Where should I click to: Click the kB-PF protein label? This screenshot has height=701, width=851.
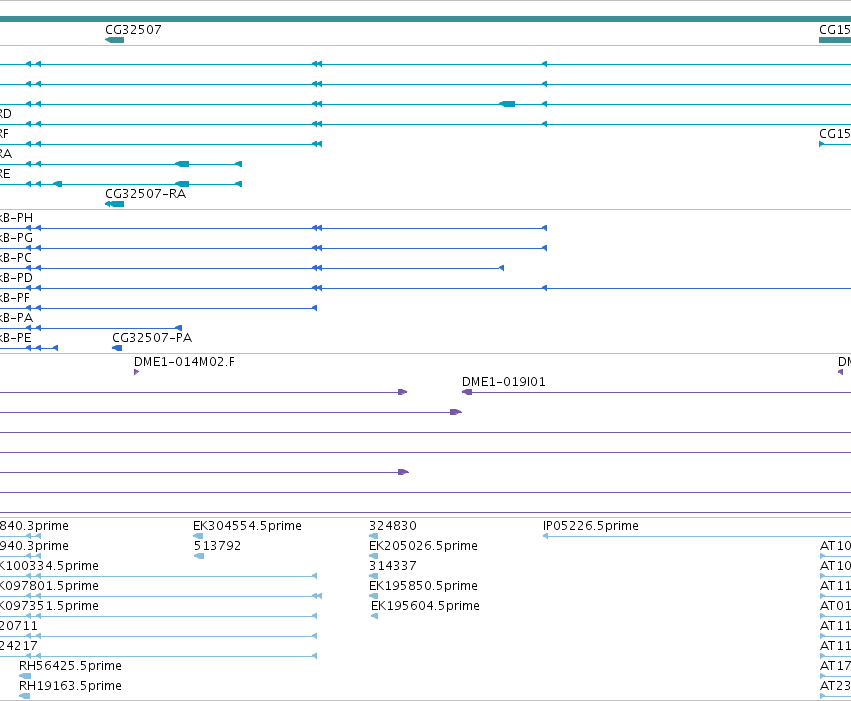(x=15, y=297)
